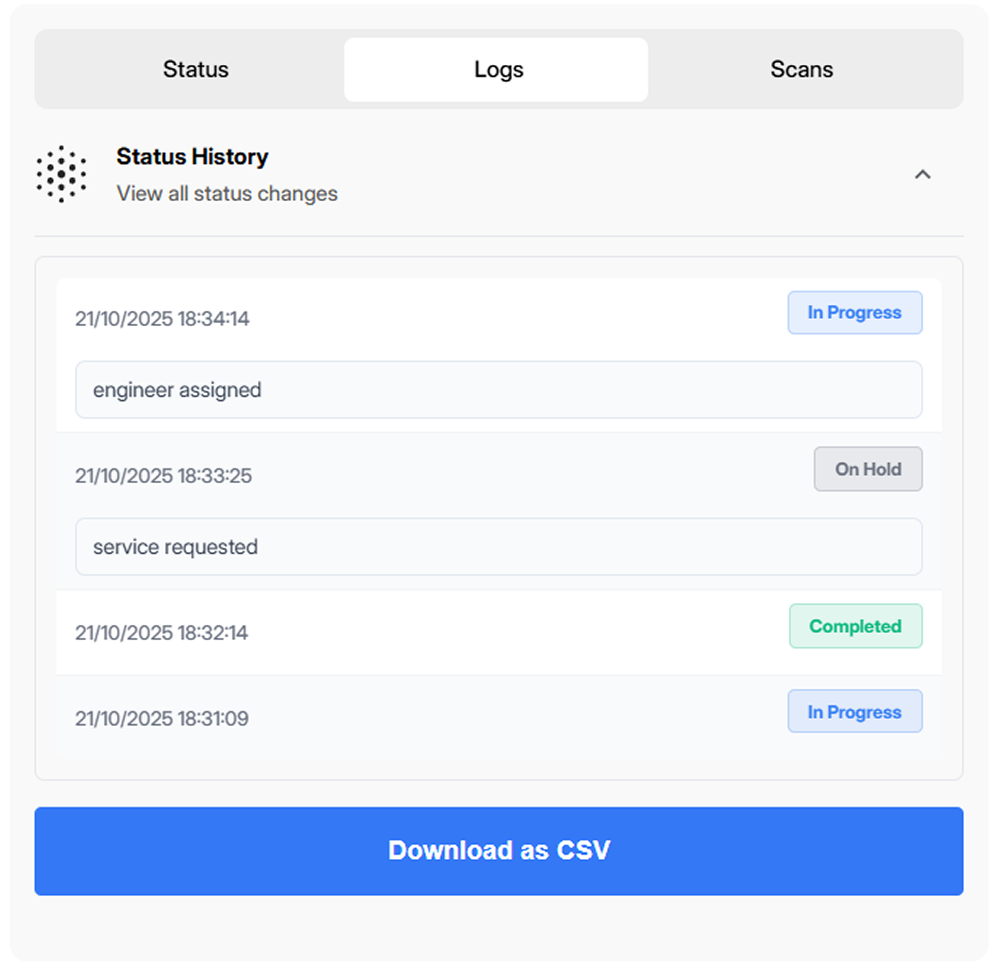
Task: Open the Scans tab
Action: (801, 70)
